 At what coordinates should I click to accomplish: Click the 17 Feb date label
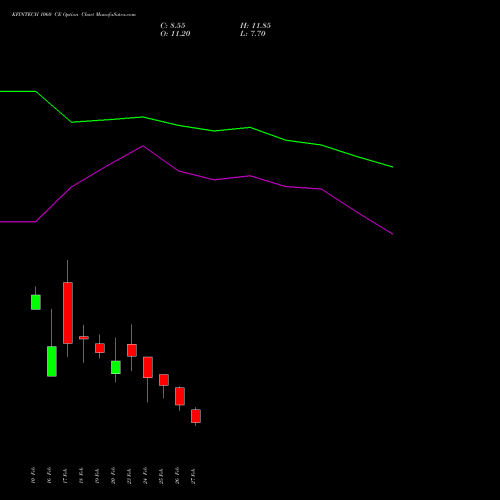coord(65,475)
